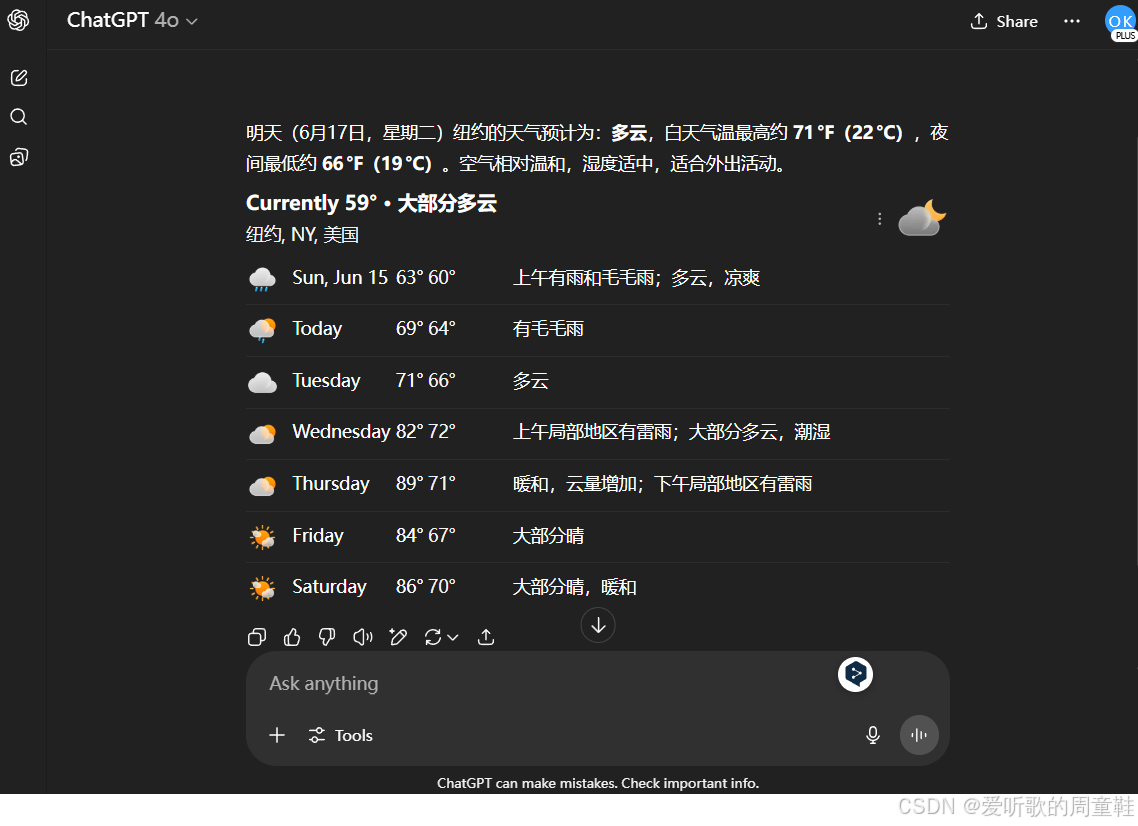Select the Wednesday forecast label
This screenshot has height=826, width=1138.
pos(341,431)
